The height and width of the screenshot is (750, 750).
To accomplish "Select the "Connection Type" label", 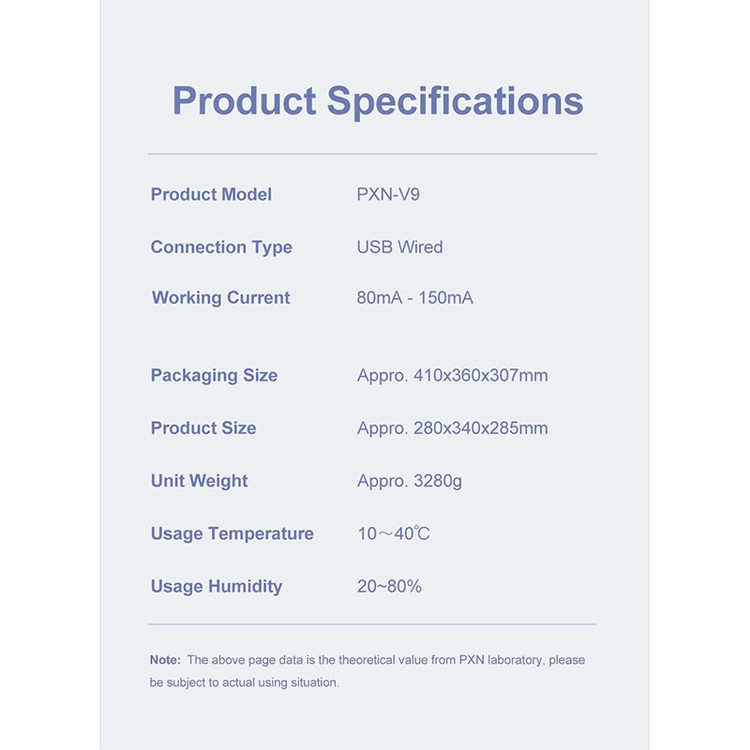I will [221, 247].
